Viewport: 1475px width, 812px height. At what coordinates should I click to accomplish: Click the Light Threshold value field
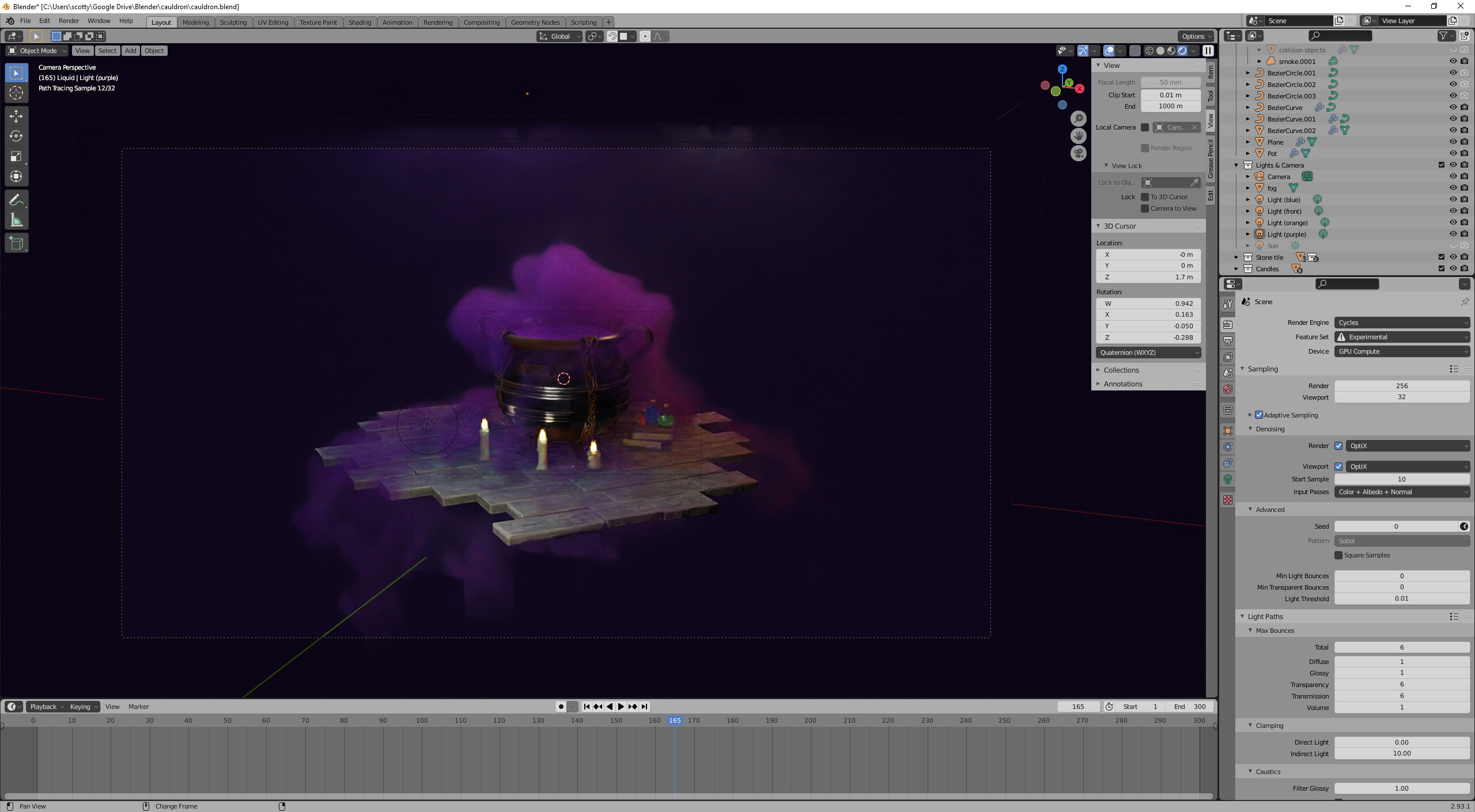click(1402, 598)
